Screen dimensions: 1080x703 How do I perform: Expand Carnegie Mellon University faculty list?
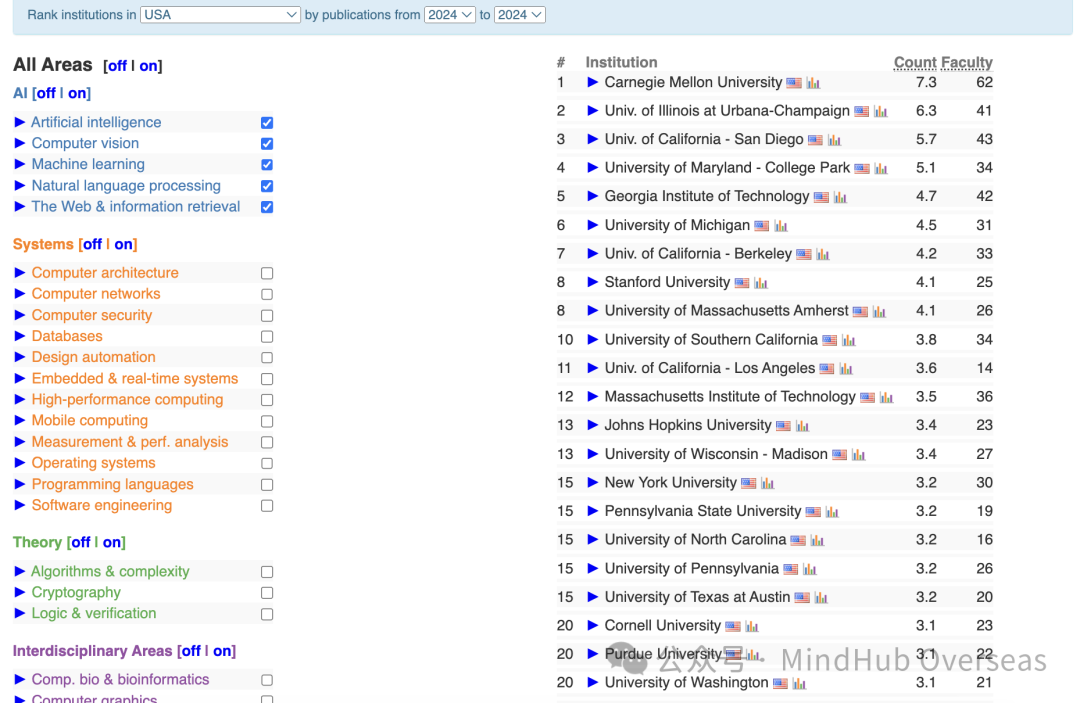[x=592, y=83]
